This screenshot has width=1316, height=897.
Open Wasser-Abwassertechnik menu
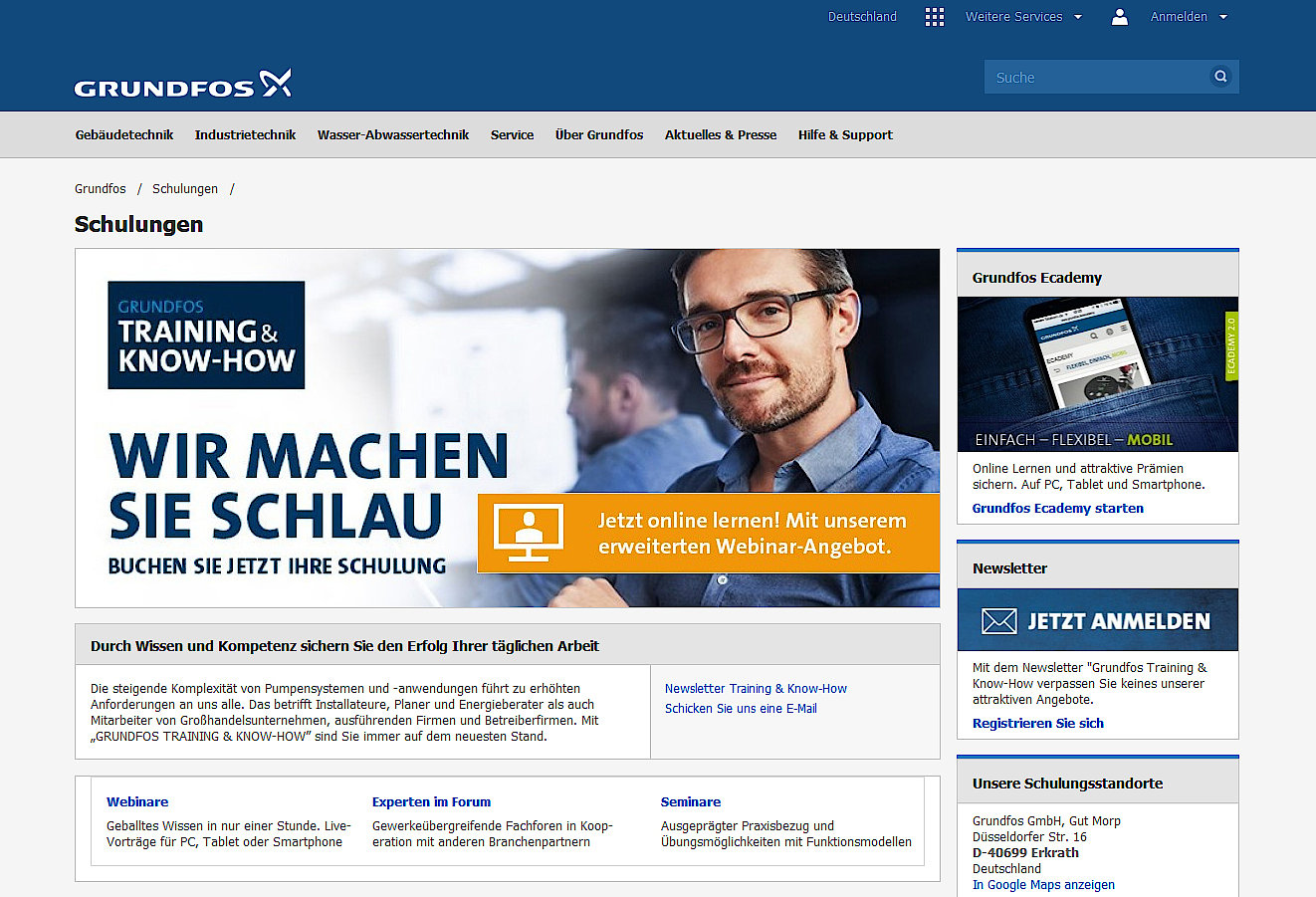[x=393, y=134]
